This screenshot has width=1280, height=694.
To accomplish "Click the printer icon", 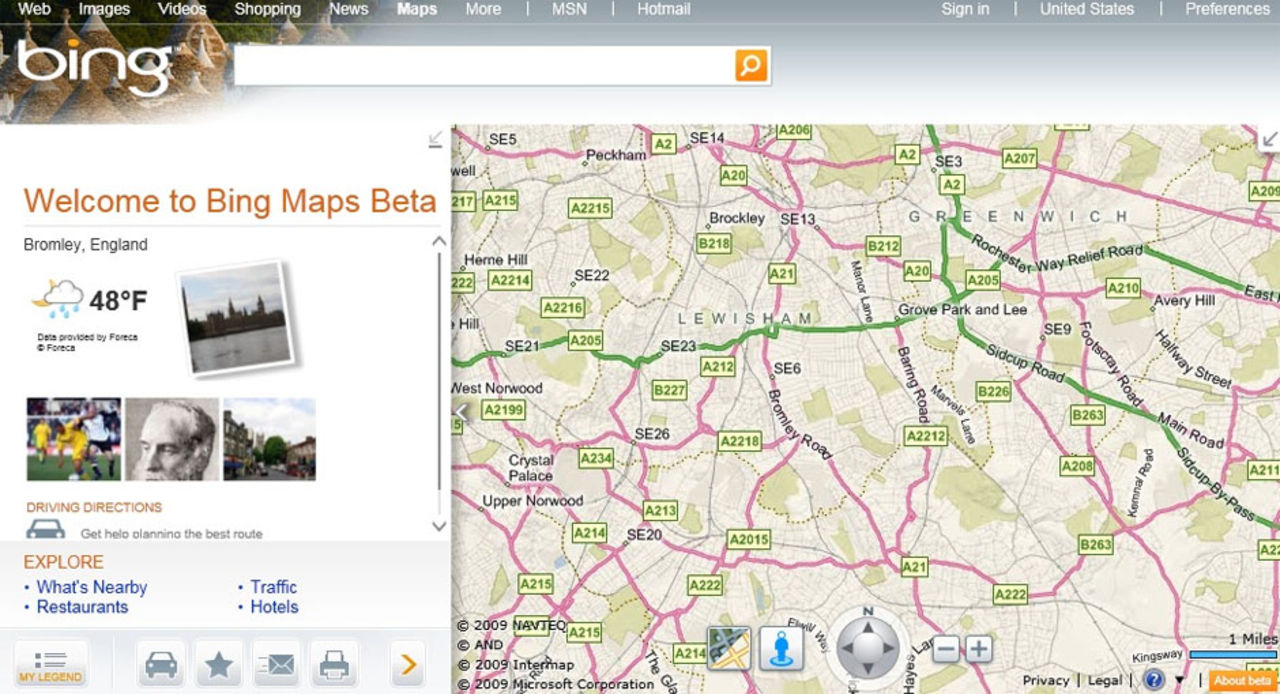I will (334, 665).
